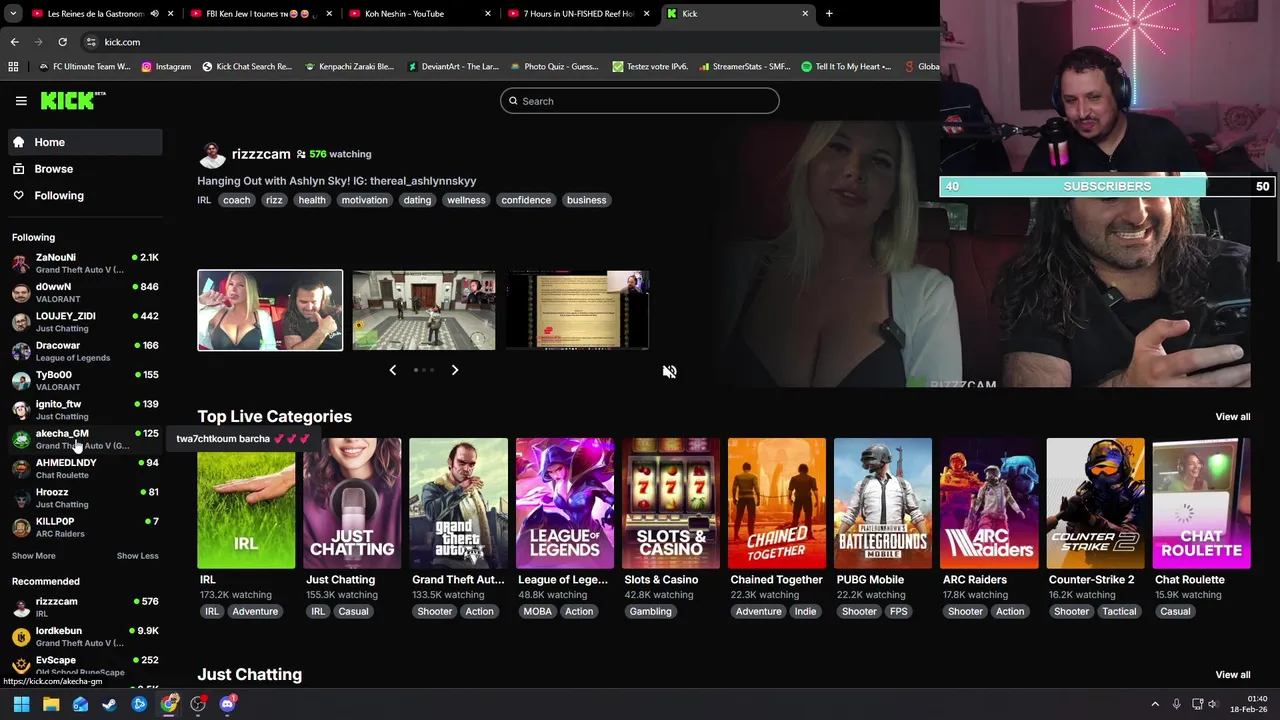Image resolution: width=1280 pixels, height=720 pixels.
Task: Open ZaNouNi in Following list
Action: click(x=85, y=263)
